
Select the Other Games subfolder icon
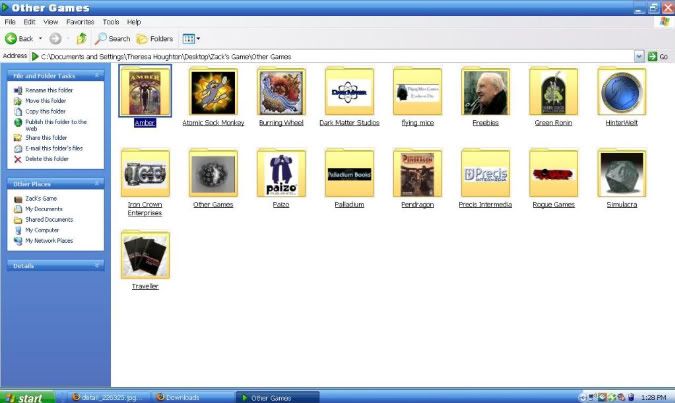coord(213,173)
